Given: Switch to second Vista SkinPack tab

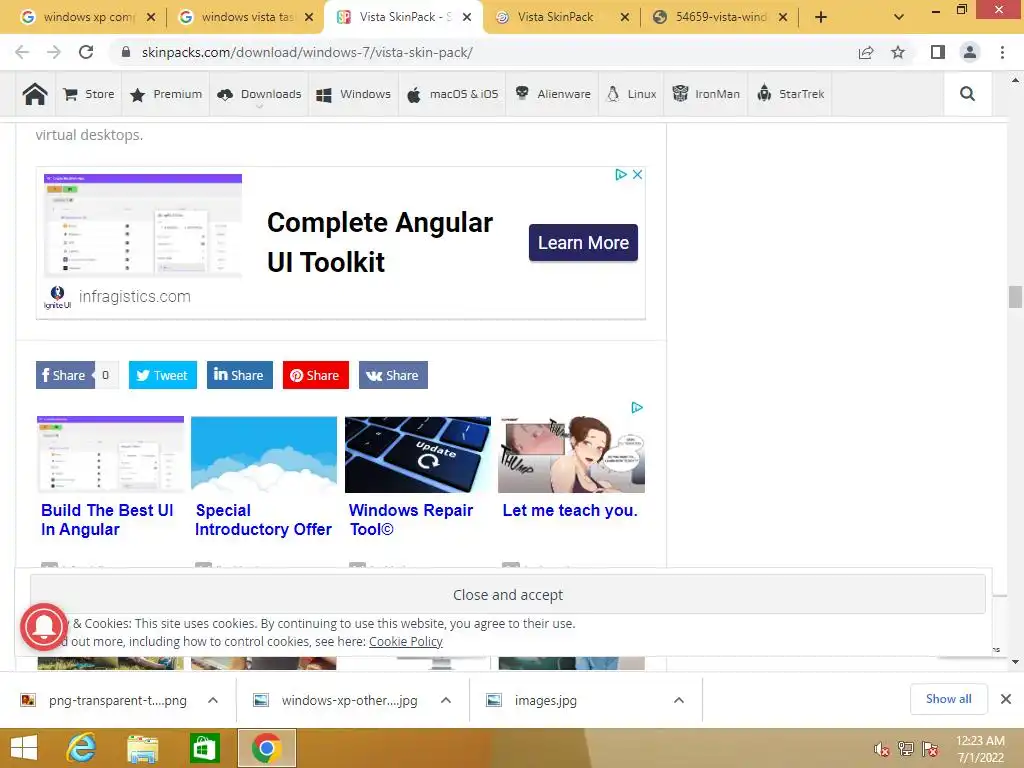Looking at the screenshot, I should pos(555,17).
